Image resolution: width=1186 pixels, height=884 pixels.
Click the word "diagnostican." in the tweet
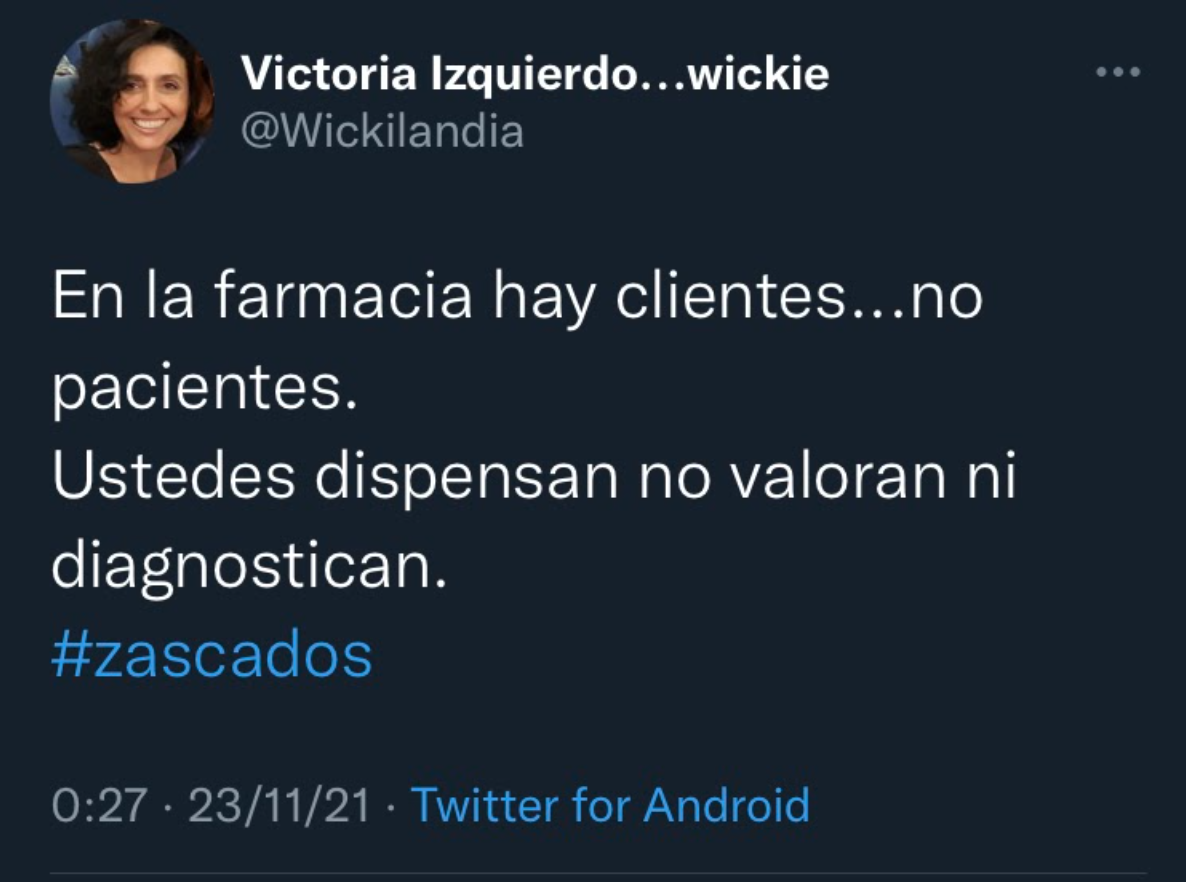pyautogui.click(x=249, y=568)
